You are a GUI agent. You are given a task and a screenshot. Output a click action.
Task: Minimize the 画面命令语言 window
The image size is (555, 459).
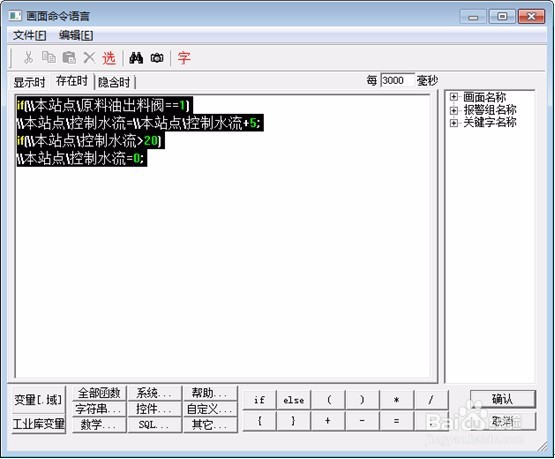pos(473,16)
